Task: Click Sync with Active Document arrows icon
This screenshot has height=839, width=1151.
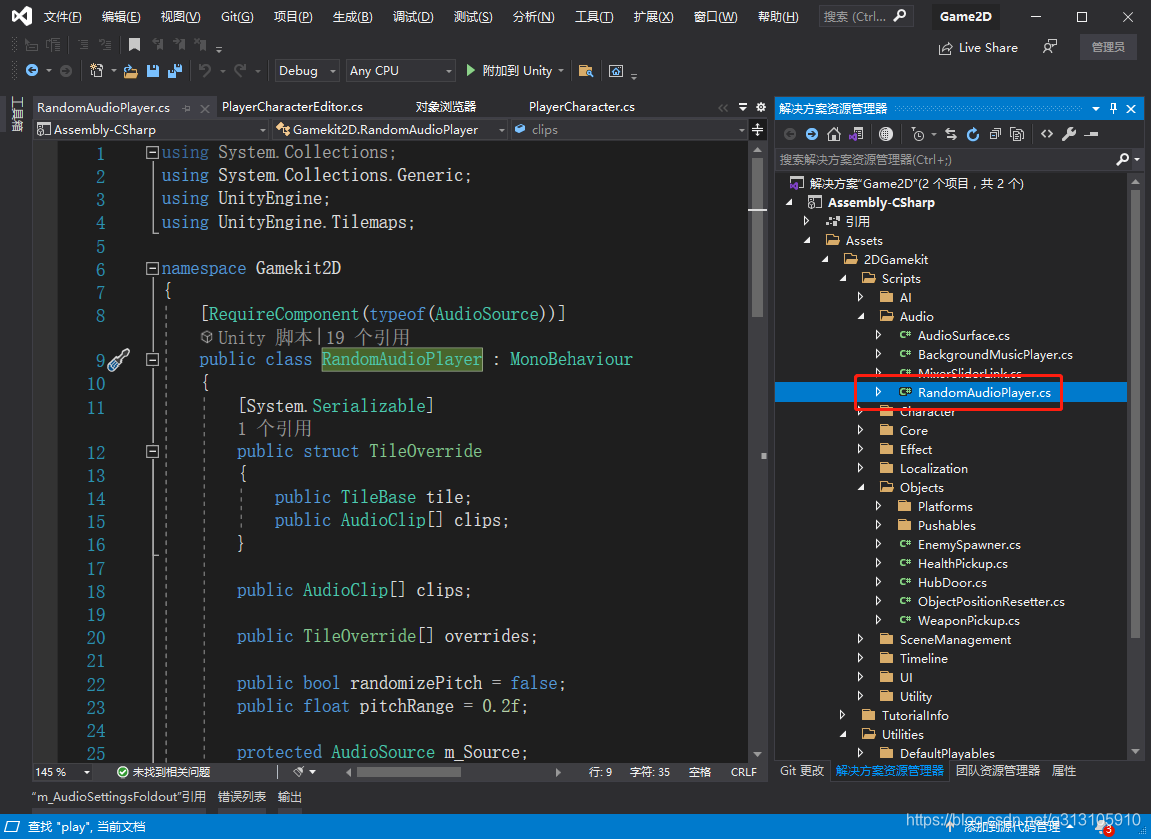Action: (951, 134)
